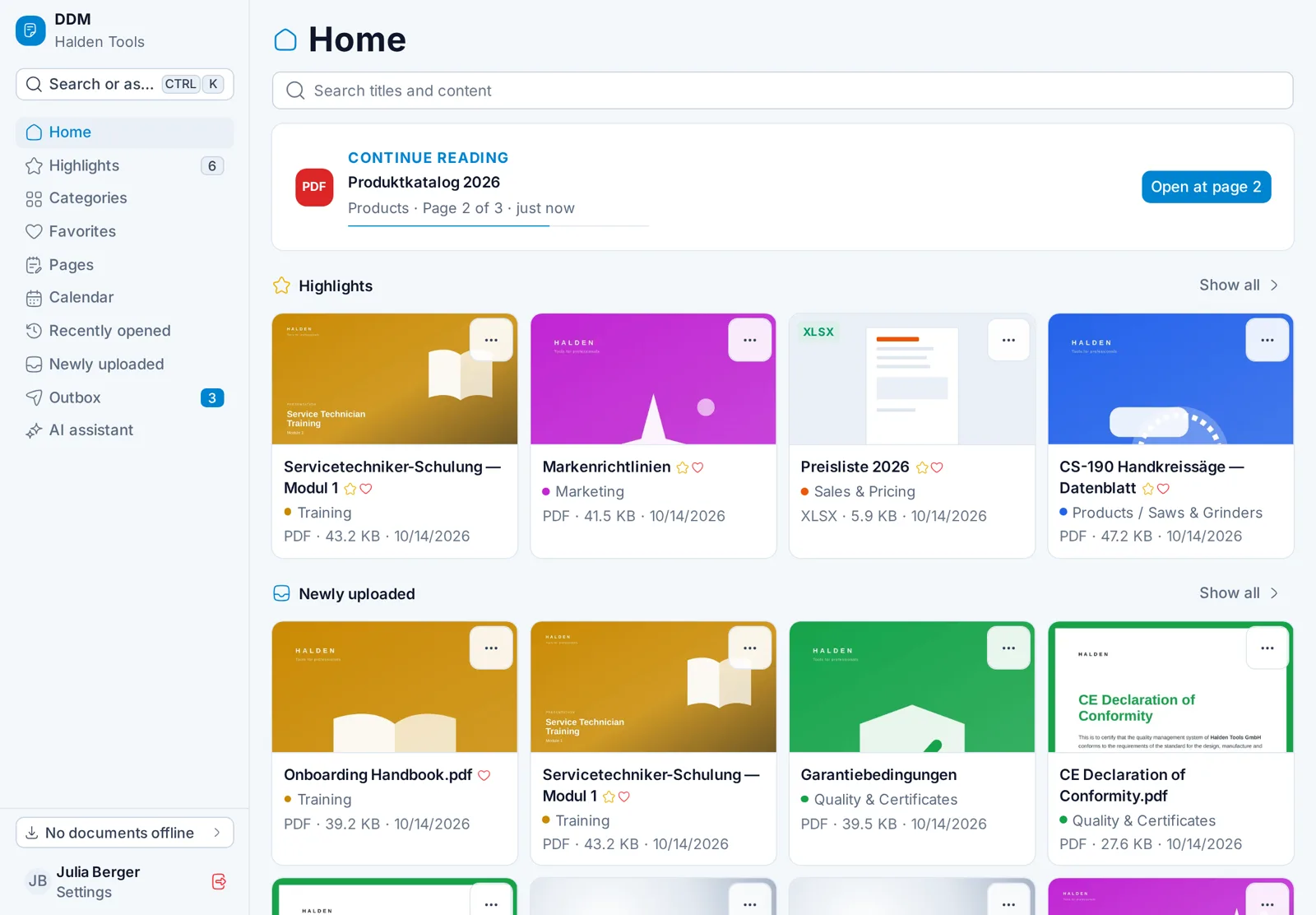Viewport: 1316px width, 915px height.
Task: Open Favorites via its heart icon
Action: [34, 232]
